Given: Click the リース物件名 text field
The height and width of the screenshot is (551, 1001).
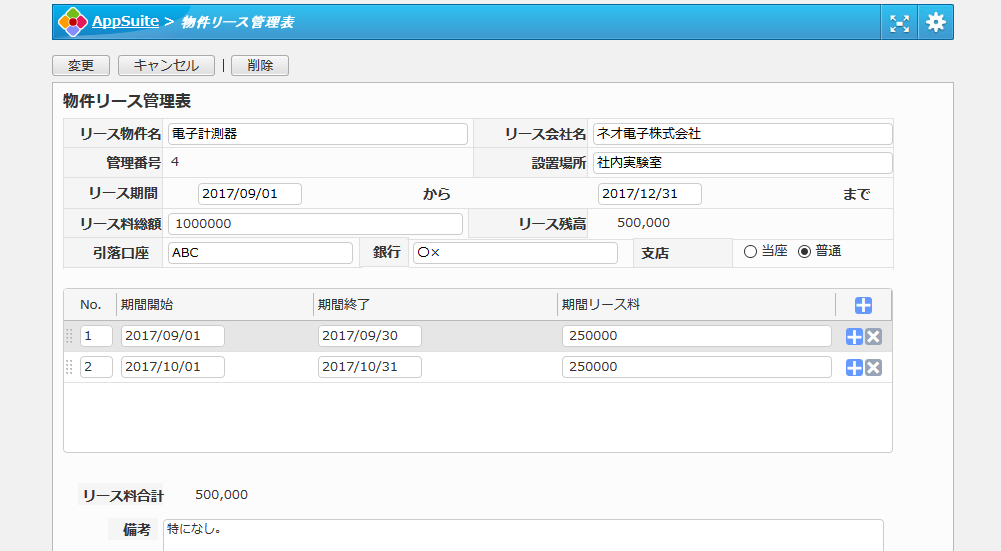Looking at the screenshot, I should coord(317,134).
